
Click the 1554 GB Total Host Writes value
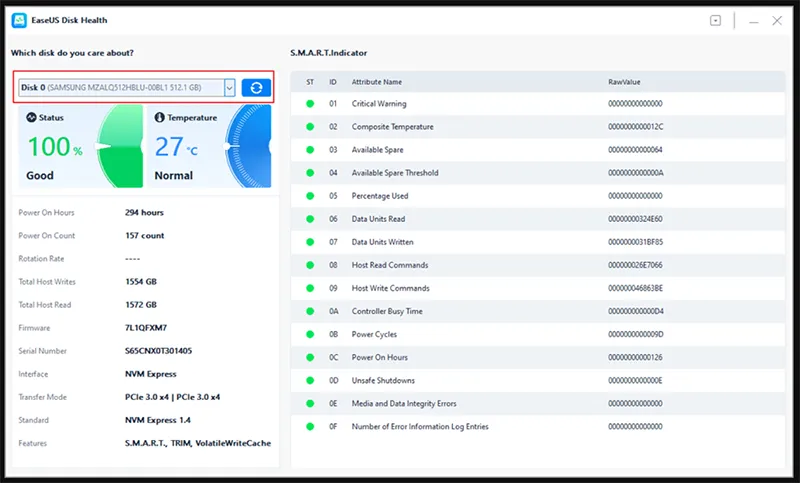(x=141, y=282)
